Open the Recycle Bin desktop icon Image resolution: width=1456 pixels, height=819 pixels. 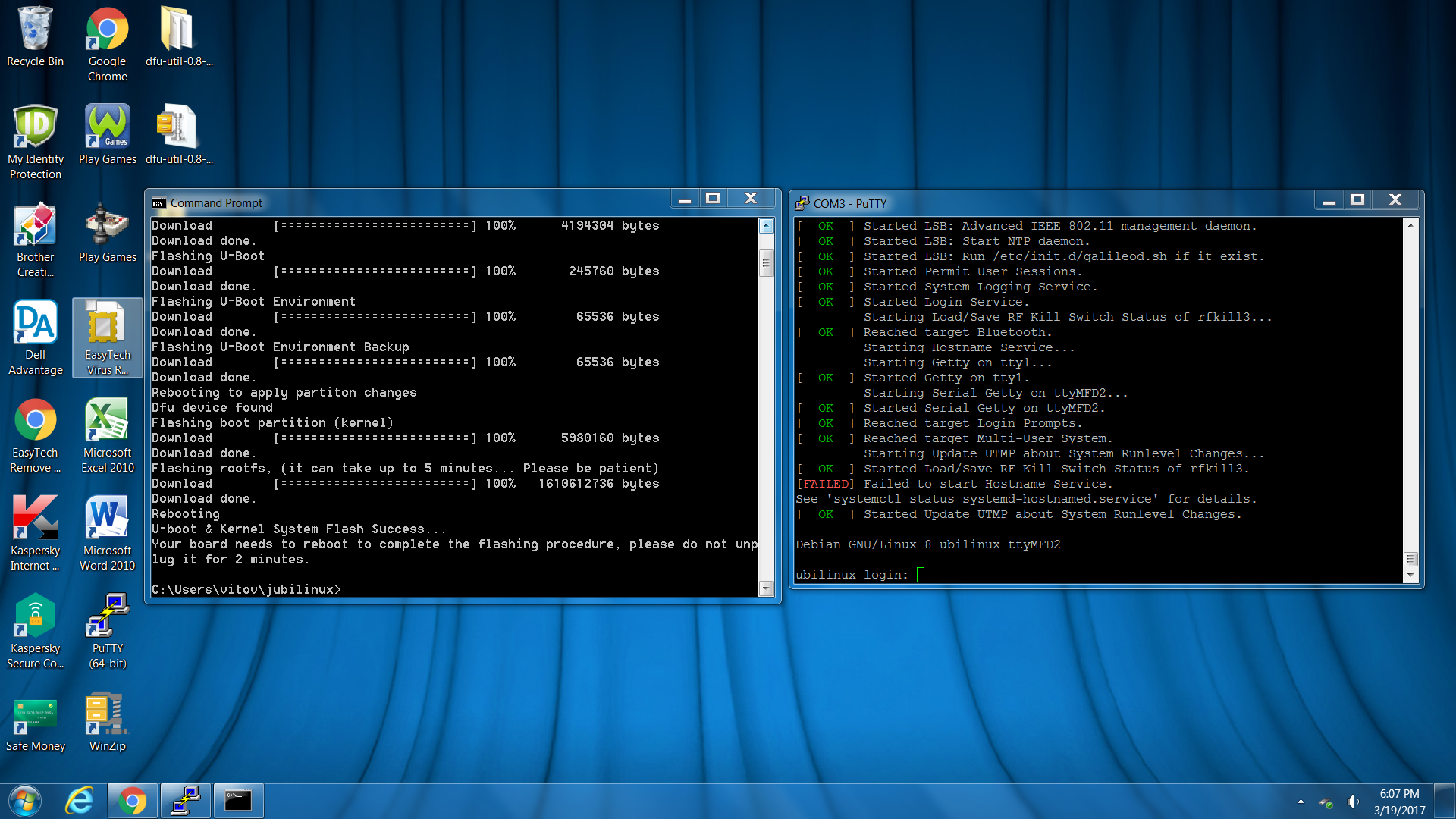tap(35, 38)
